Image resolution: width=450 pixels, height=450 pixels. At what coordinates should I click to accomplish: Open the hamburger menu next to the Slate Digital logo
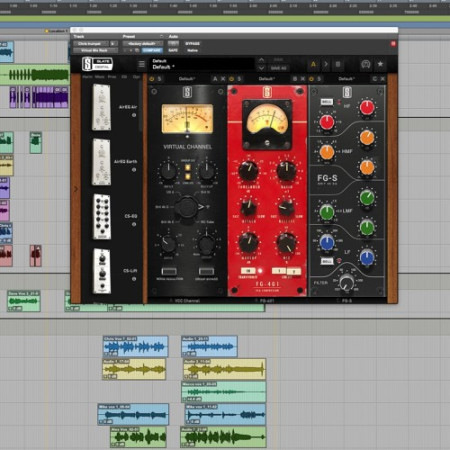point(142,64)
